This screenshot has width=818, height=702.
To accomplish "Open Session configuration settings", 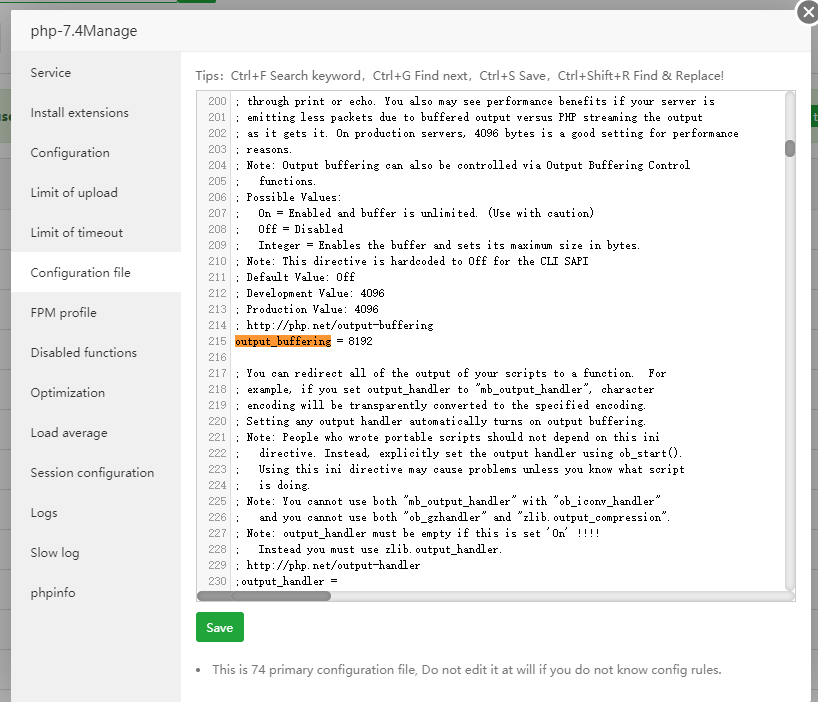I will (x=92, y=473).
